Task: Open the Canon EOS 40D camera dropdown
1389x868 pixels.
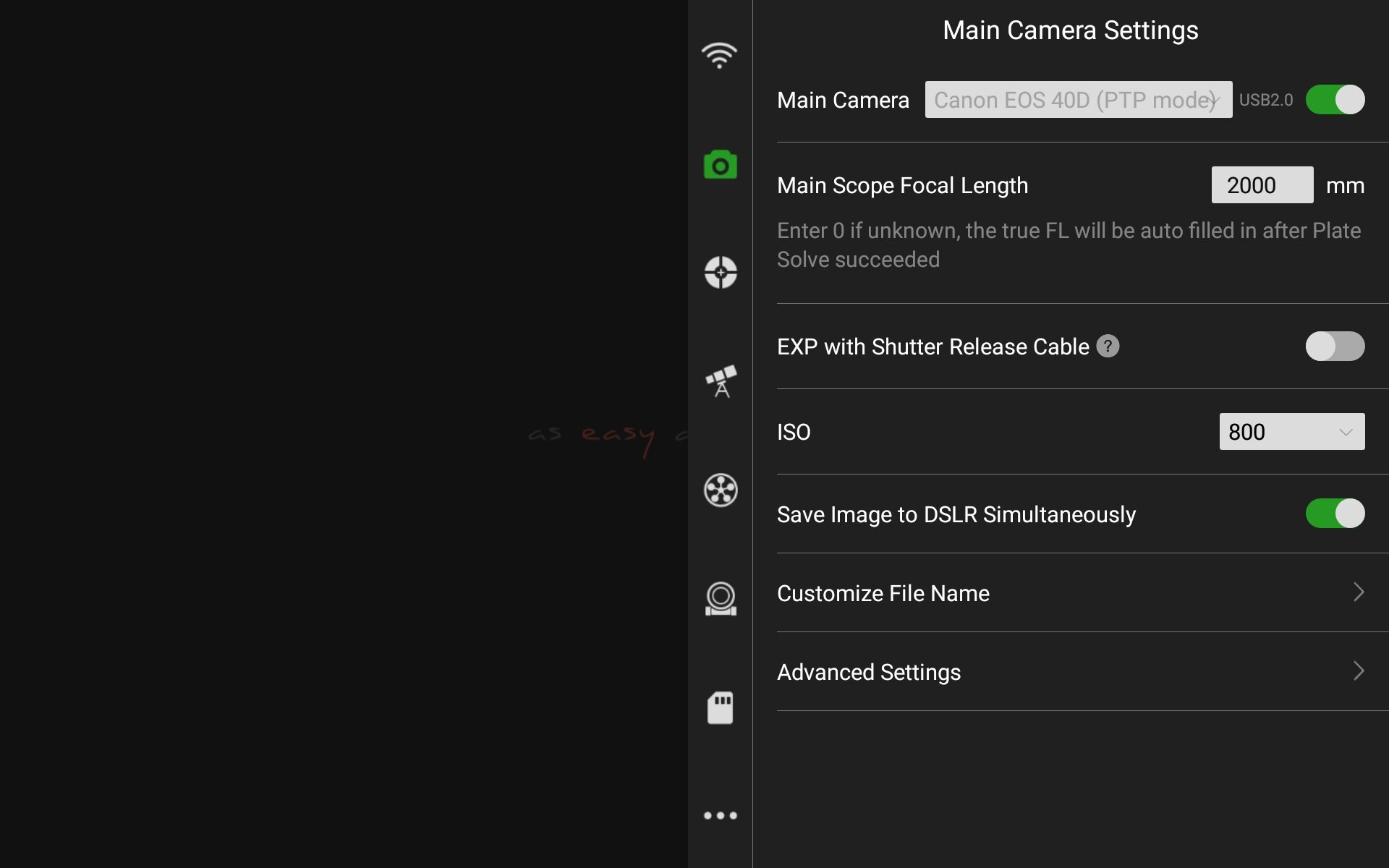Action: pos(1078,100)
